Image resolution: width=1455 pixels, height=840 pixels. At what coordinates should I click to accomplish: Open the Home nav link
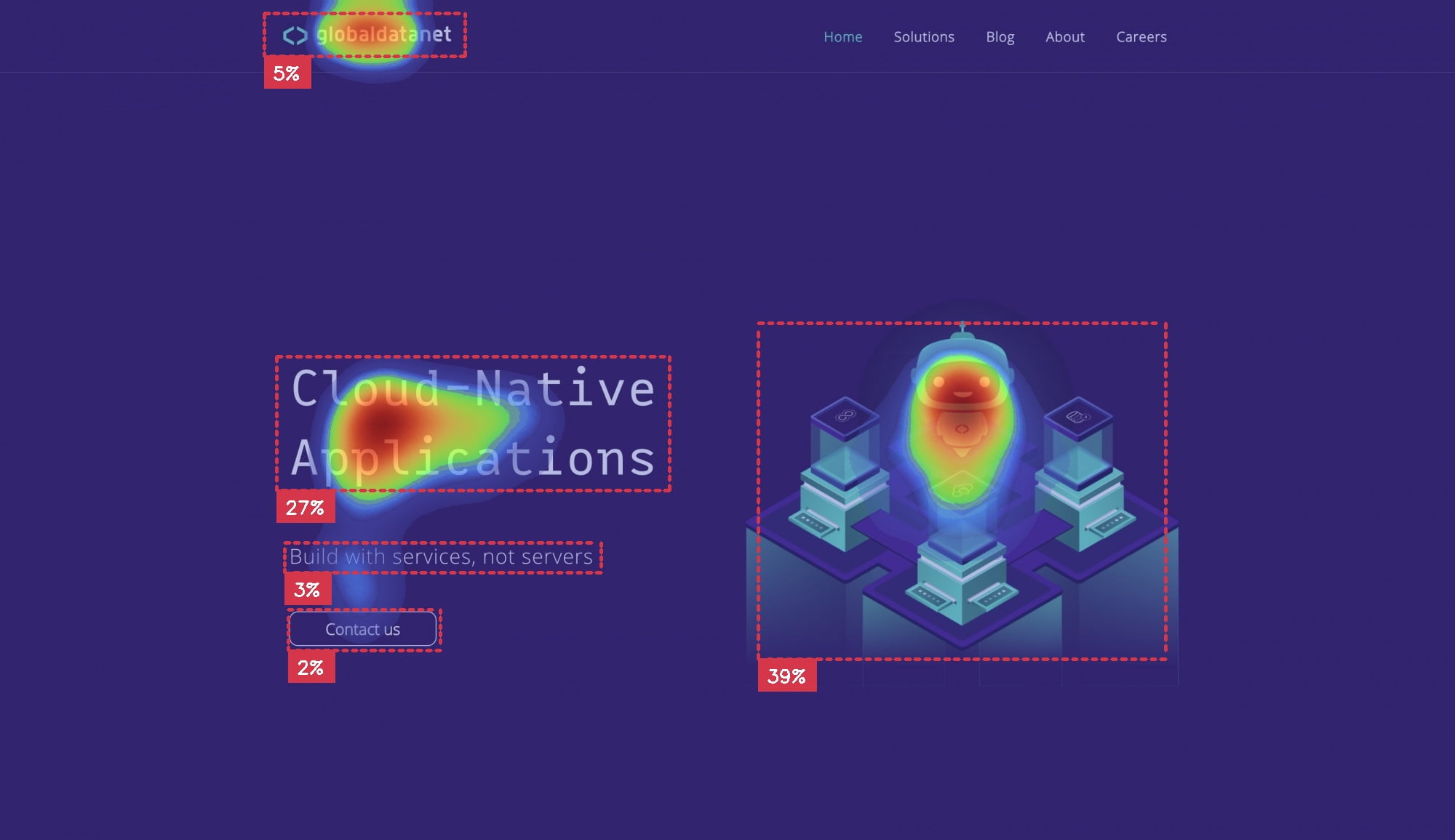tap(842, 37)
